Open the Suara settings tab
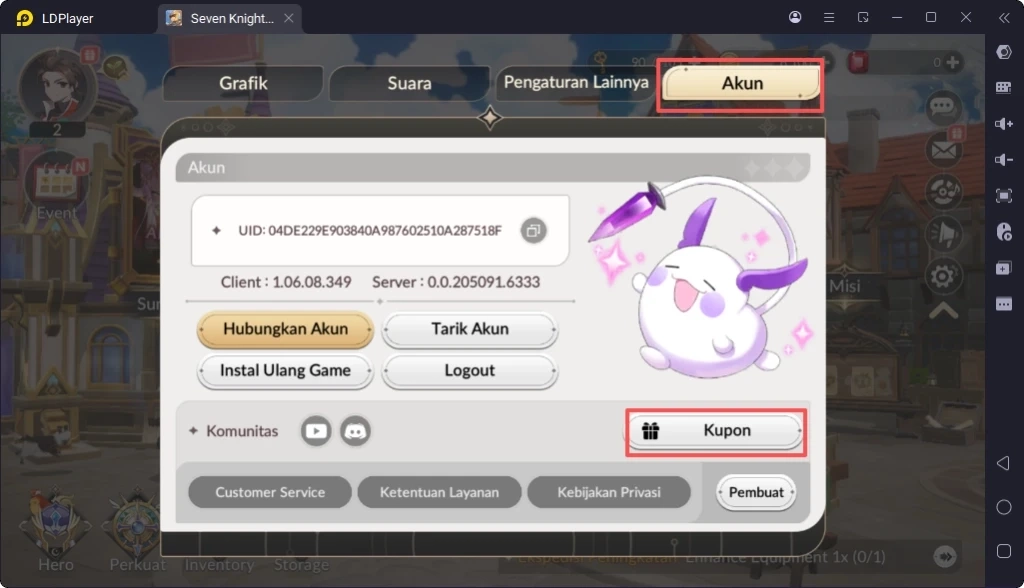This screenshot has height=588, width=1024. tap(409, 83)
